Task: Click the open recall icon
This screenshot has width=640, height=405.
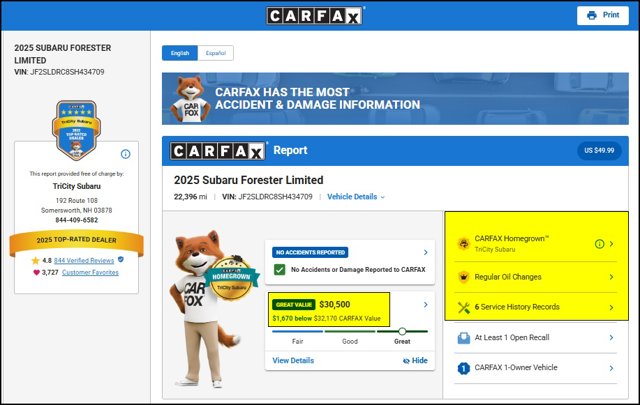Action: [x=464, y=338]
